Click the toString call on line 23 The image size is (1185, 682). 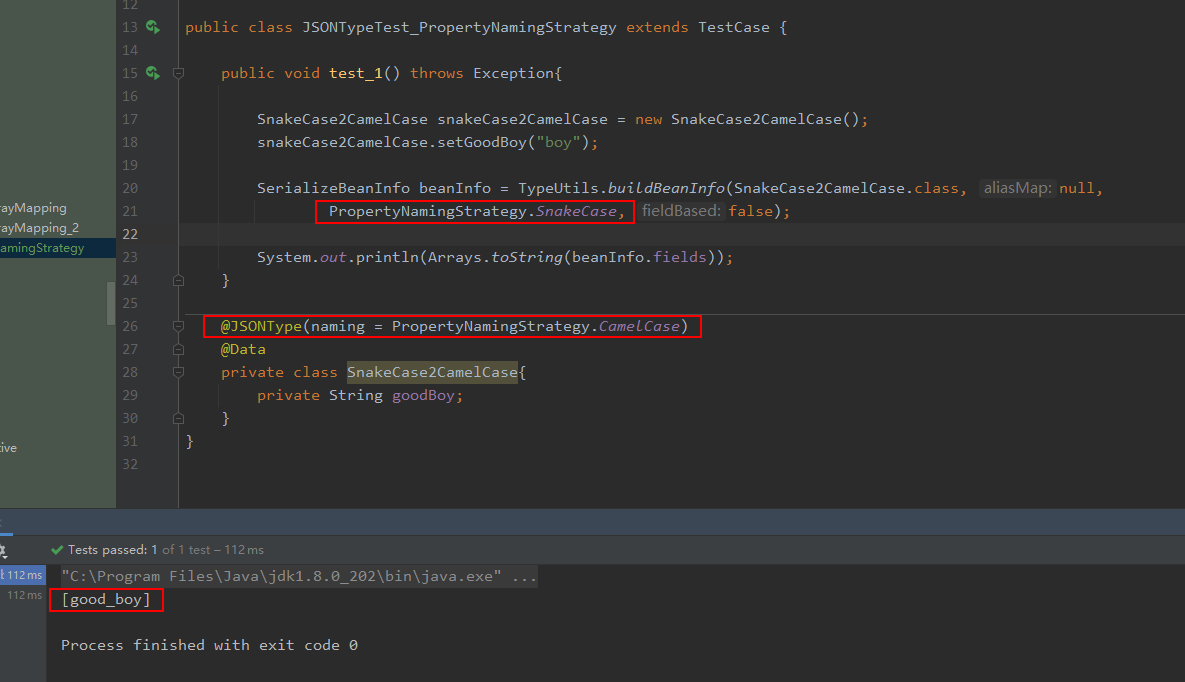coord(527,257)
